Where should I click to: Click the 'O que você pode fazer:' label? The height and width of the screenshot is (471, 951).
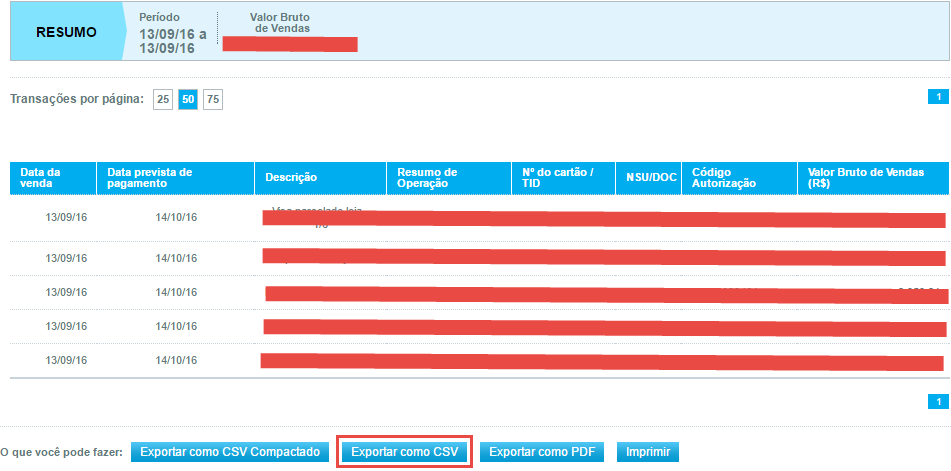62,453
